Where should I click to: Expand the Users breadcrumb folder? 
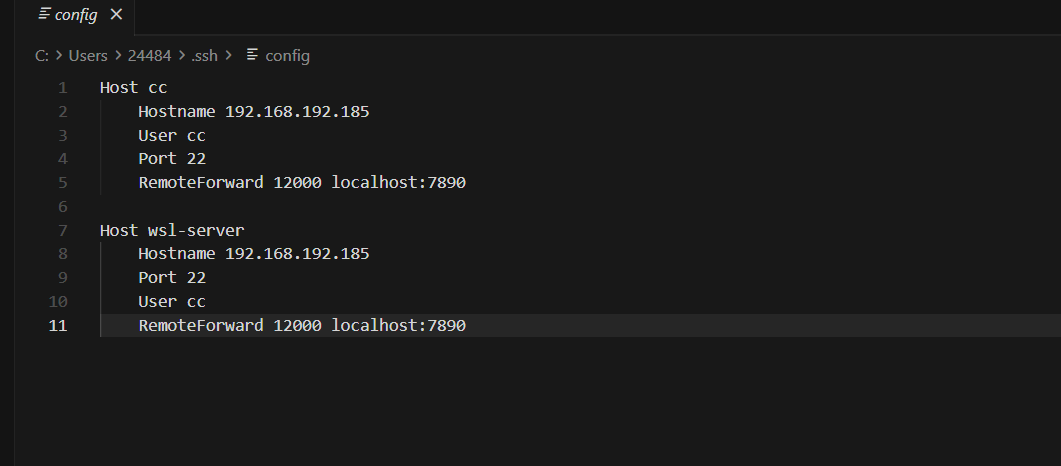(x=88, y=56)
